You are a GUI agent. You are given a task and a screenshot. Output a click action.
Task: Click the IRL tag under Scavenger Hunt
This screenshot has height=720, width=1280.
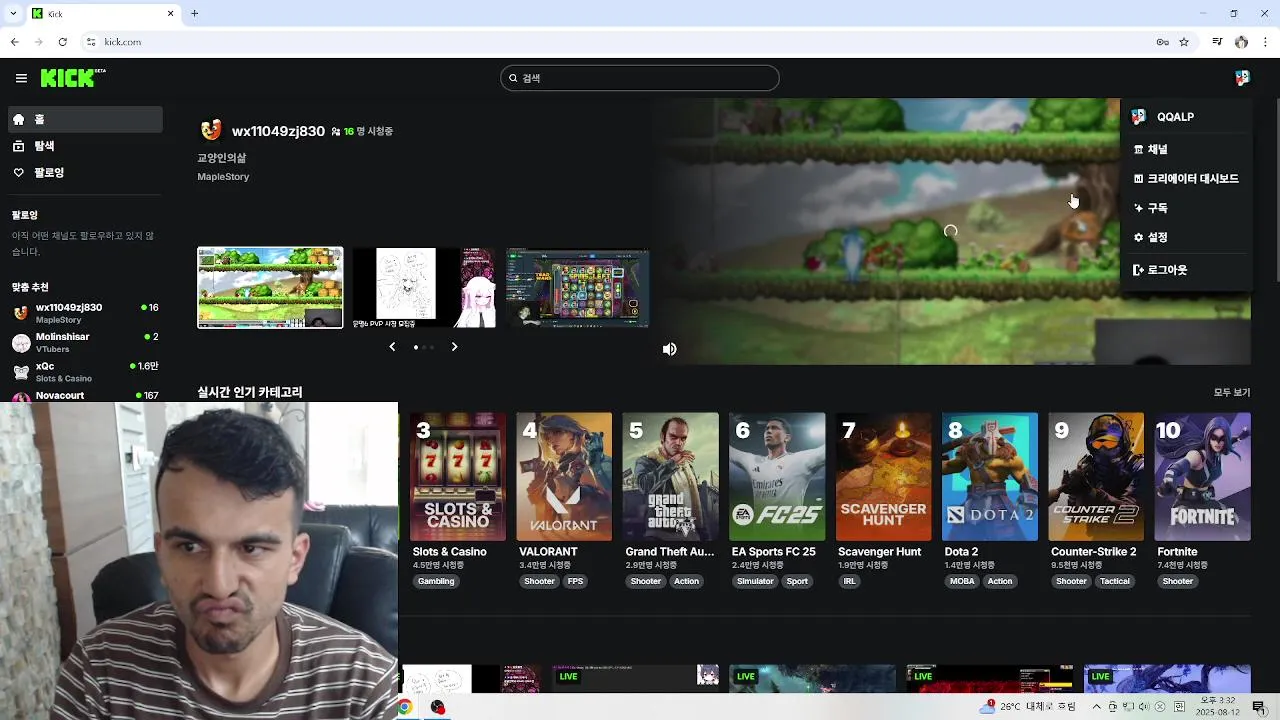coord(849,581)
